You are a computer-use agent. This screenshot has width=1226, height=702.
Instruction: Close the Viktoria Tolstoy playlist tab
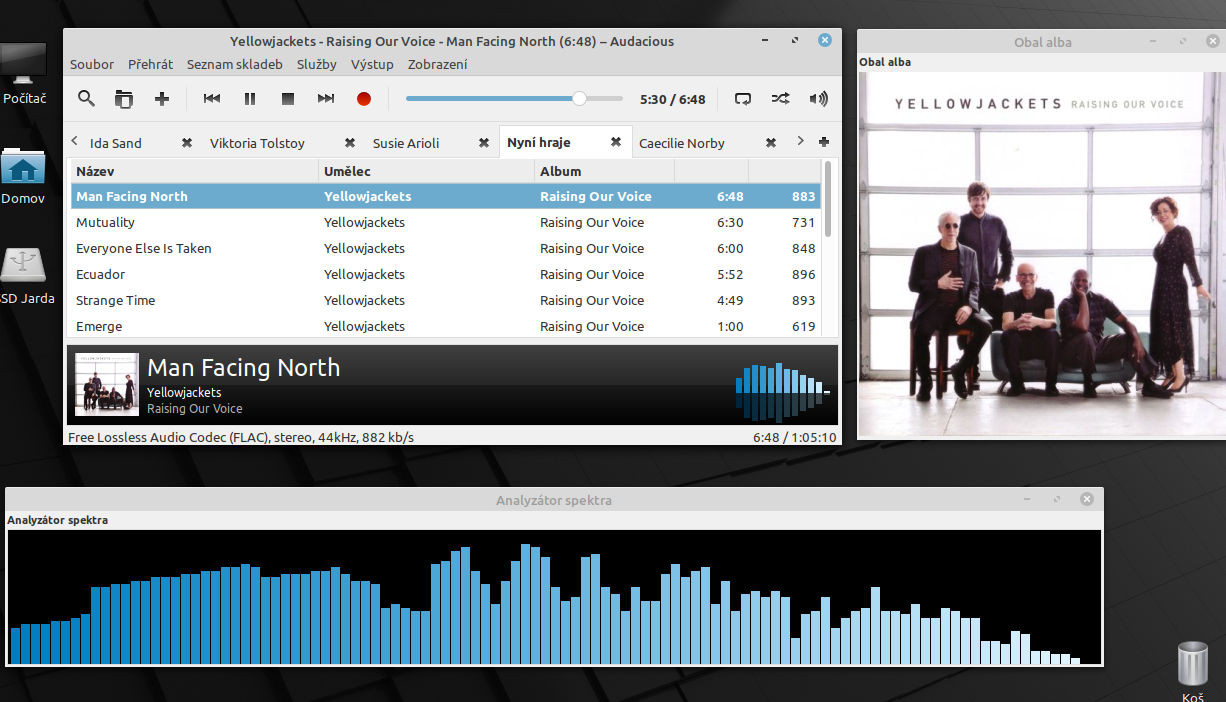pos(349,143)
